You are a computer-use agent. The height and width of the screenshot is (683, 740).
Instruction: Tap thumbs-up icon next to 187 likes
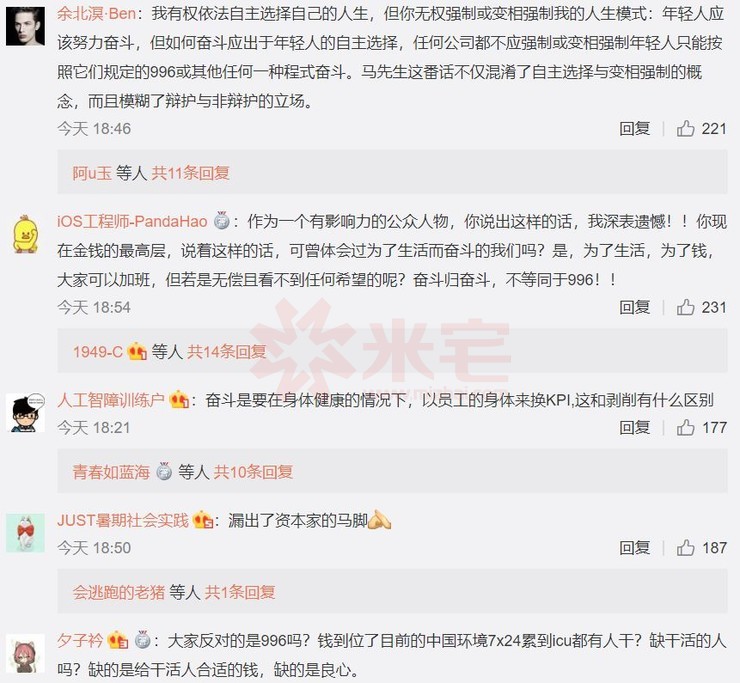pyautogui.click(x=685, y=548)
